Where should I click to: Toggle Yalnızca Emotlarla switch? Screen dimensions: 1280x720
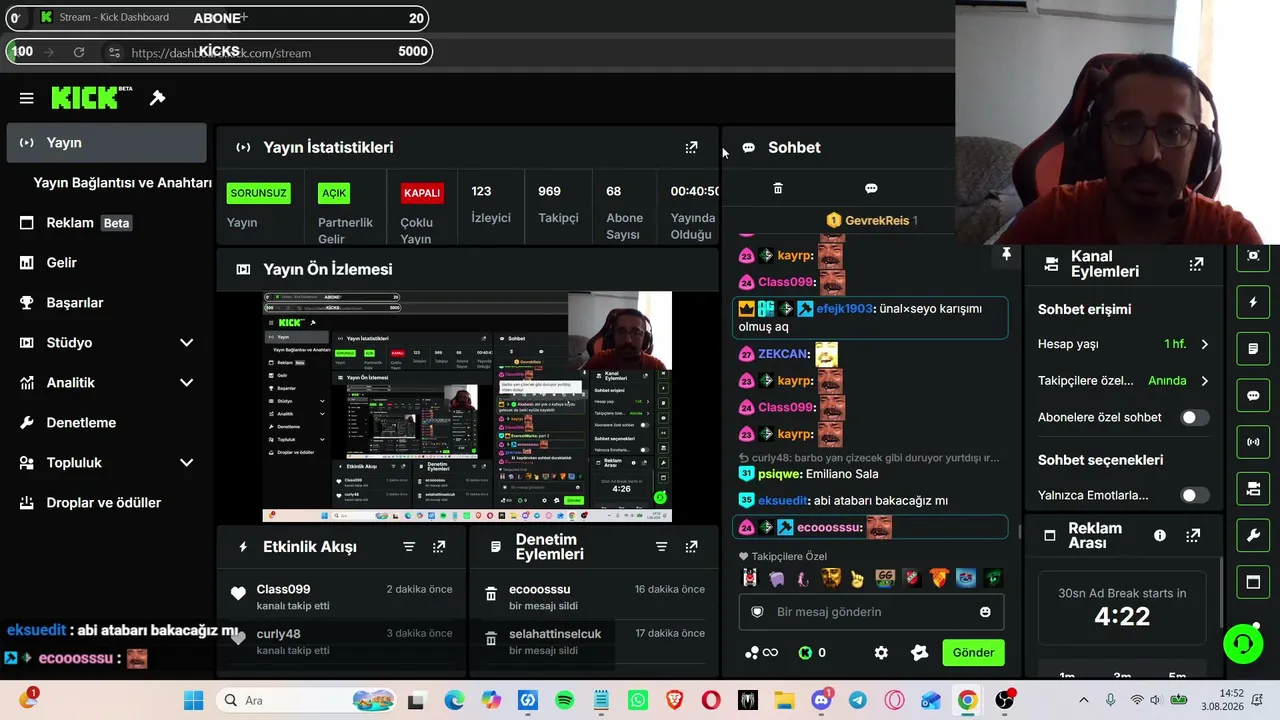[1194, 495]
